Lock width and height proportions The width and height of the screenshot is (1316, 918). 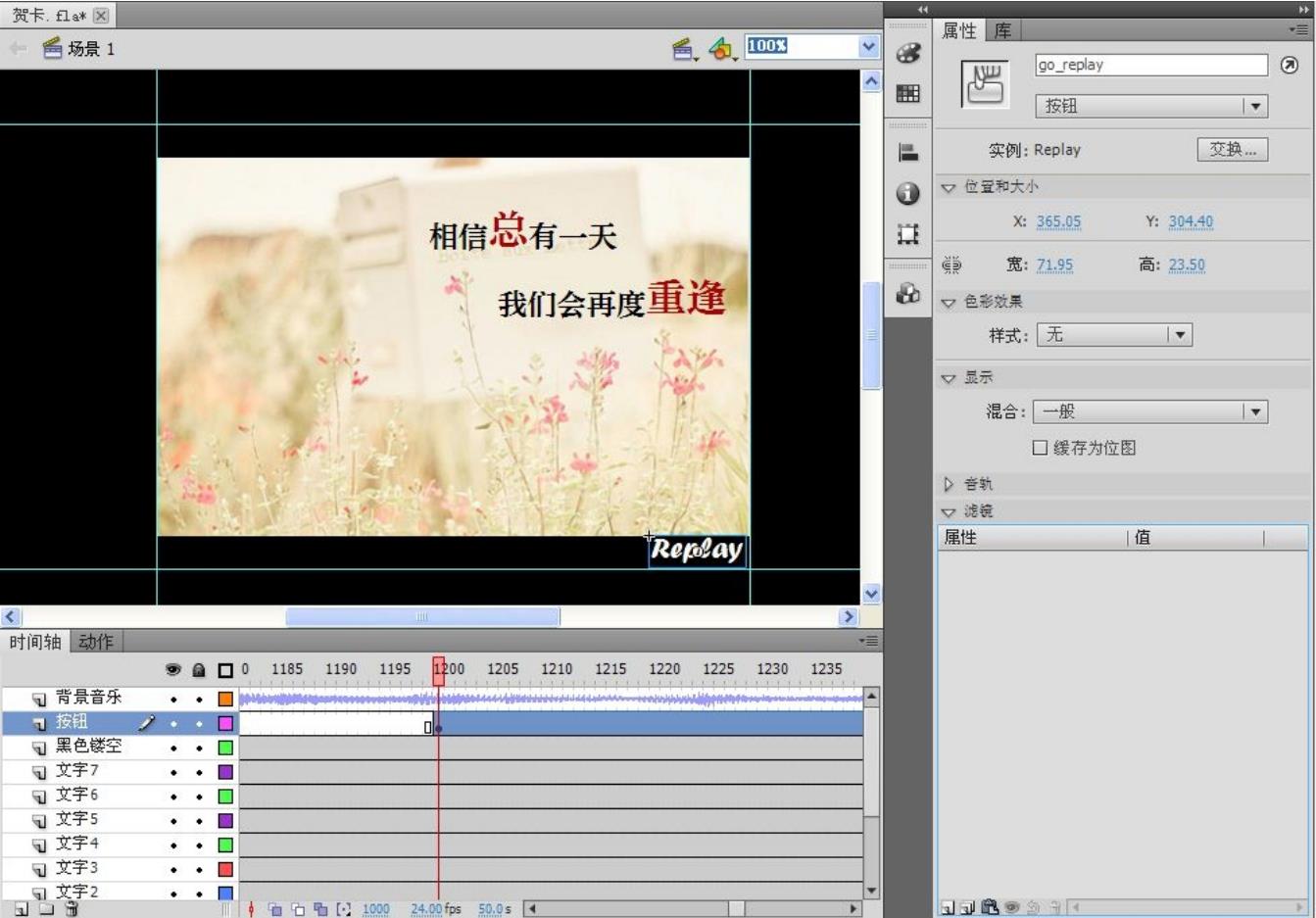coord(950,266)
